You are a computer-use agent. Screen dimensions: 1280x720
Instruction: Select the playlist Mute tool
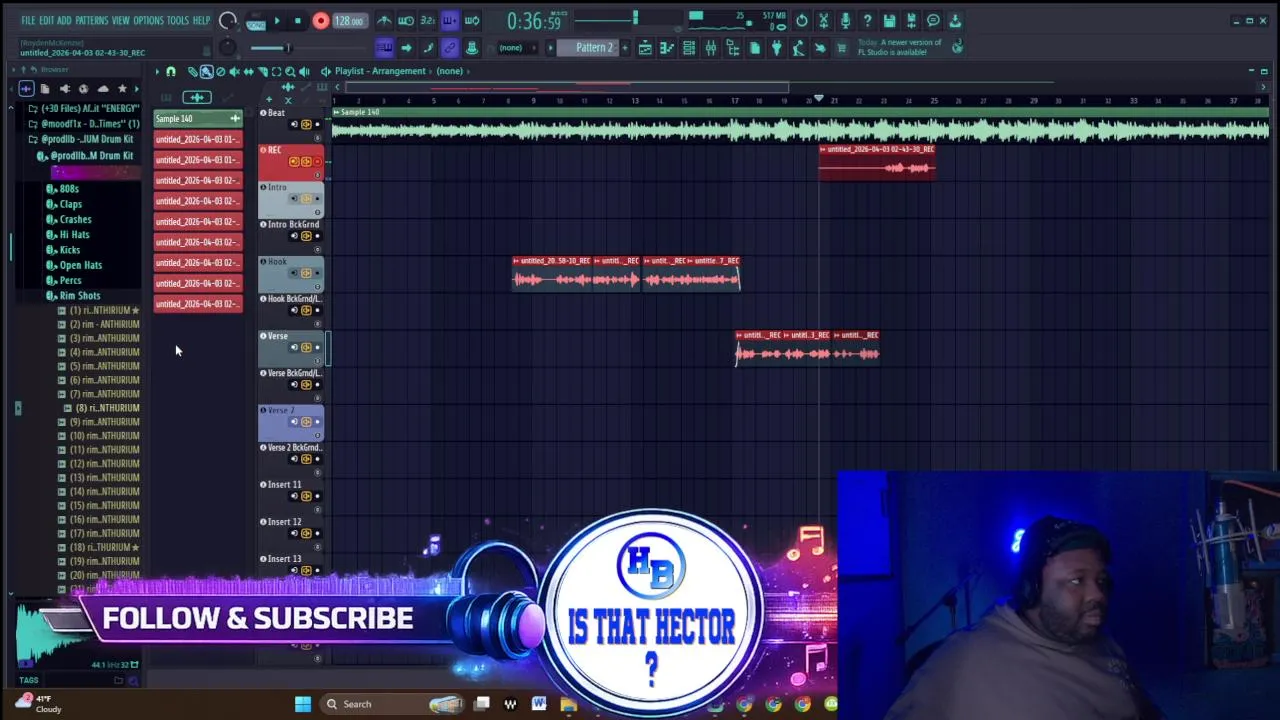click(234, 71)
